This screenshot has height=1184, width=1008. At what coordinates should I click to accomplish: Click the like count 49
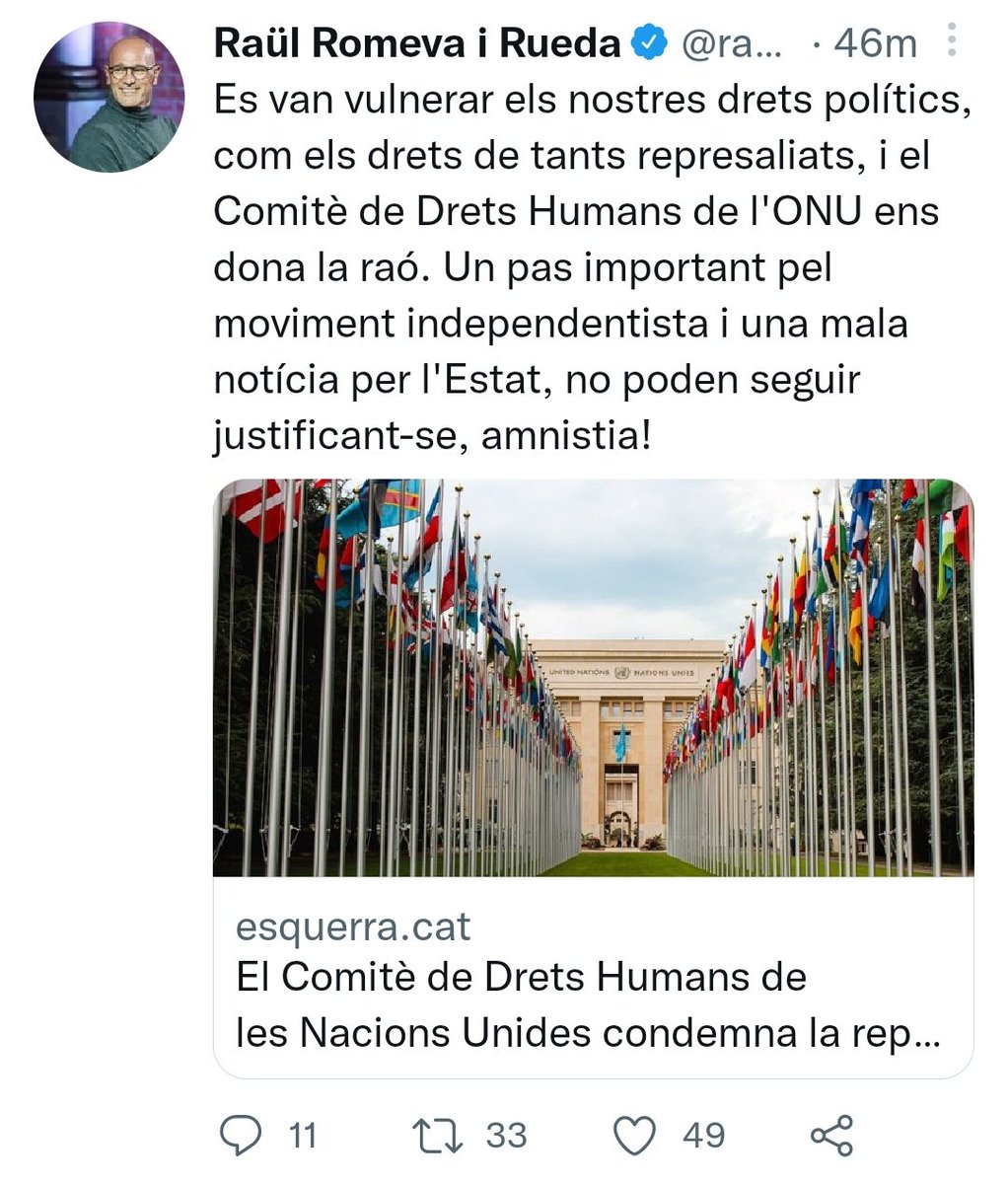coord(704,1136)
